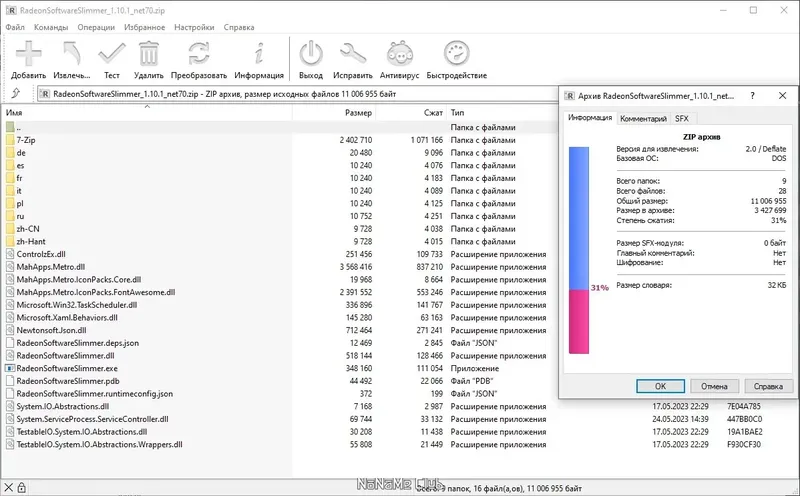Click the WinRAR icon in main title bar
The image size is (800, 496).
[x=11, y=10]
